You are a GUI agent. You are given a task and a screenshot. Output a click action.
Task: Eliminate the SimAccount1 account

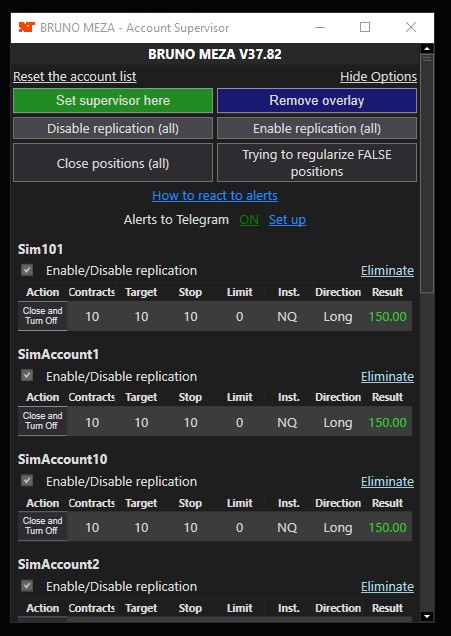pyautogui.click(x=387, y=376)
